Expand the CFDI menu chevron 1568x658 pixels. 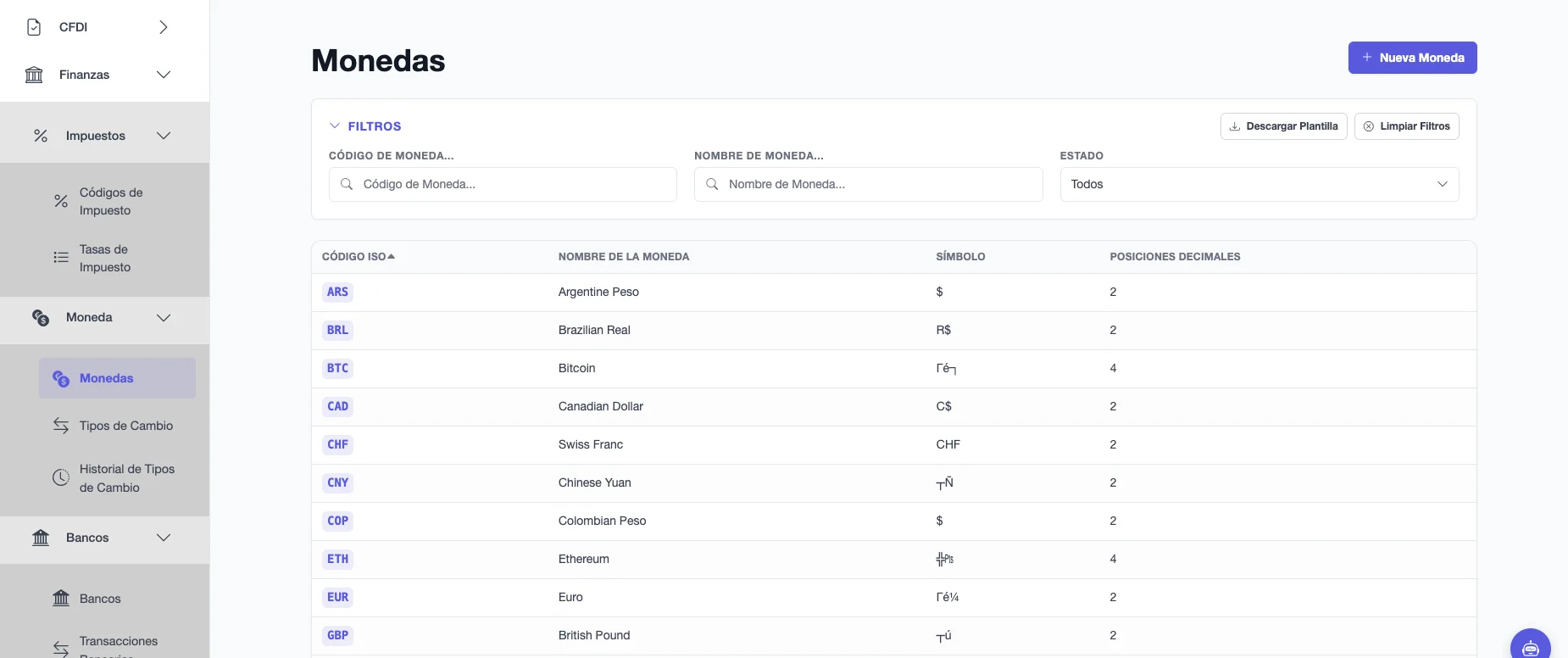click(x=164, y=27)
